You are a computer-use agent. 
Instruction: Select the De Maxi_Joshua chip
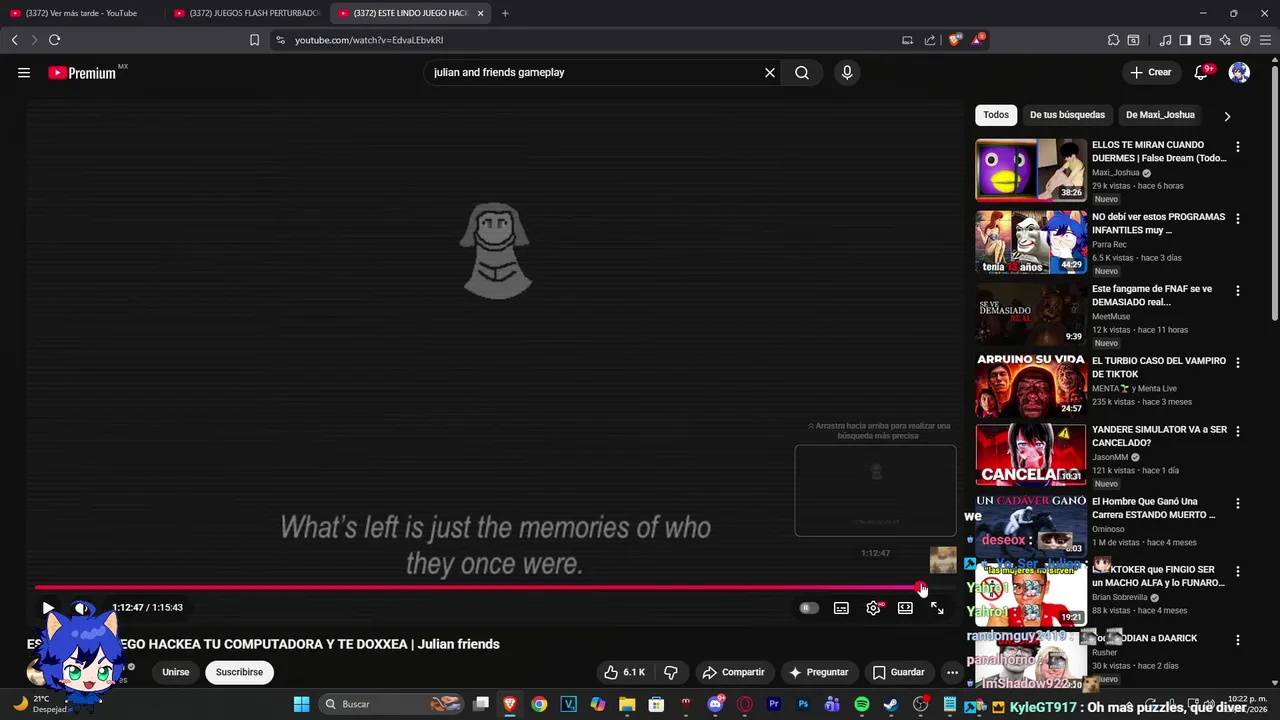pos(1160,115)
